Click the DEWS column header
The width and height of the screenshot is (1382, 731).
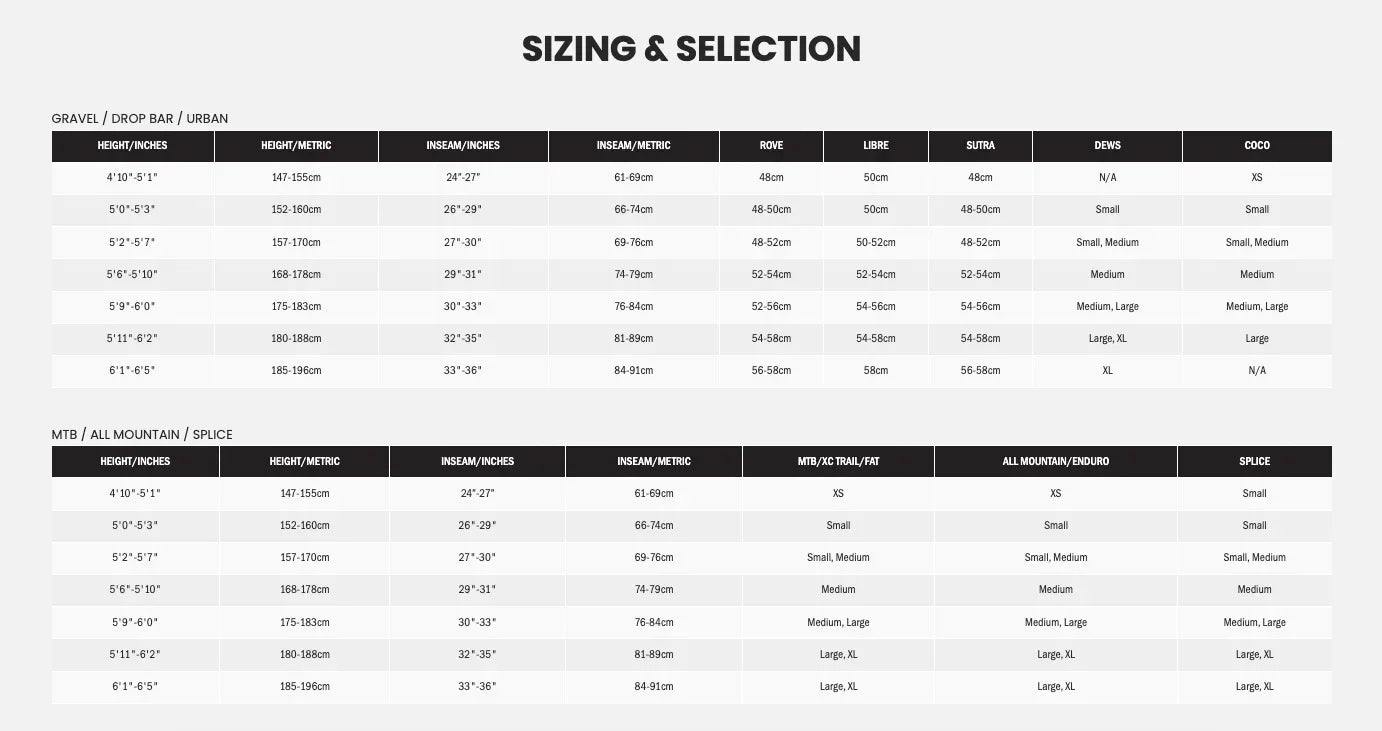click(1107, 146)
